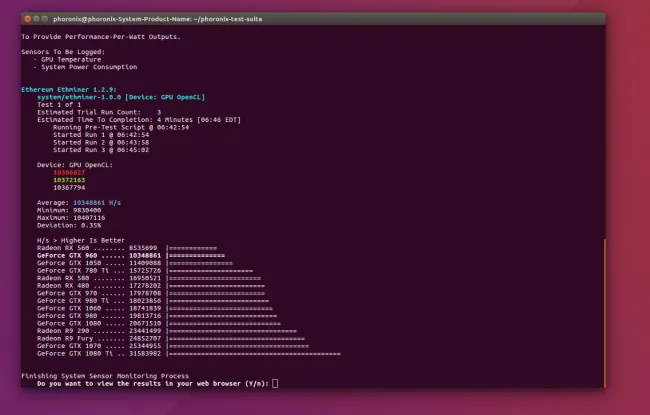Viewport: 650px width, 415px height.
Task: Click the GeForce GTX 1080 20671510 row
Action: click(159, 323)
